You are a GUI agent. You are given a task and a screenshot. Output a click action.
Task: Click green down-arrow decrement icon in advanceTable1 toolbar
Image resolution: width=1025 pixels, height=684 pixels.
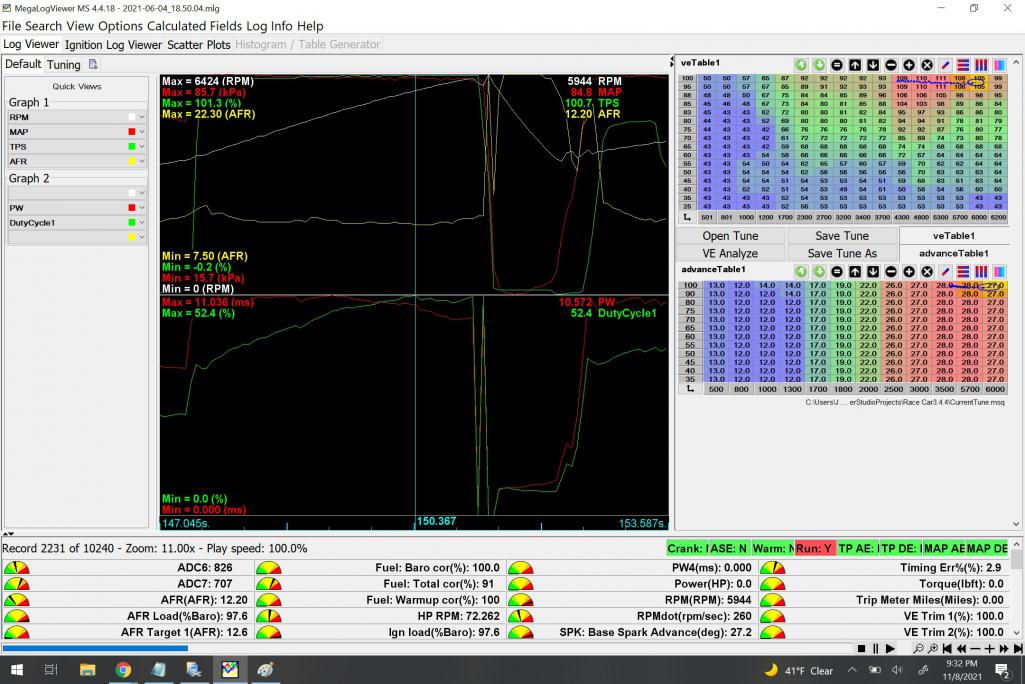819,271
